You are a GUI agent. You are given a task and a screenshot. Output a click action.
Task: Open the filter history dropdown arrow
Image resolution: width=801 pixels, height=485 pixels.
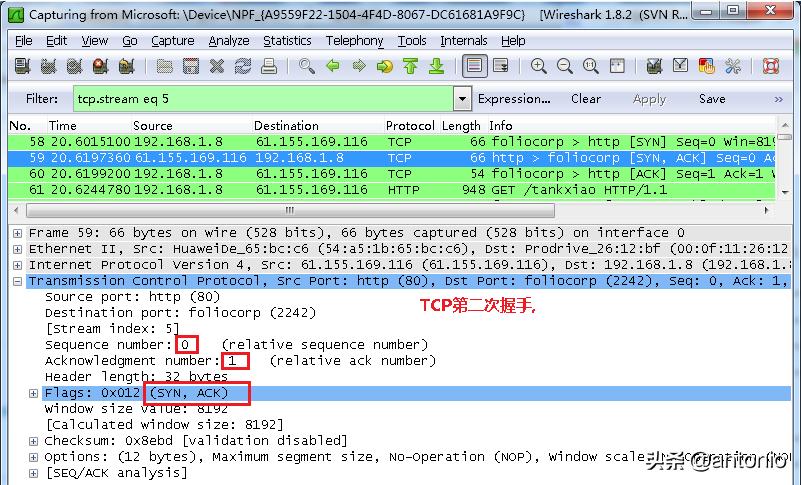point(462,99)
